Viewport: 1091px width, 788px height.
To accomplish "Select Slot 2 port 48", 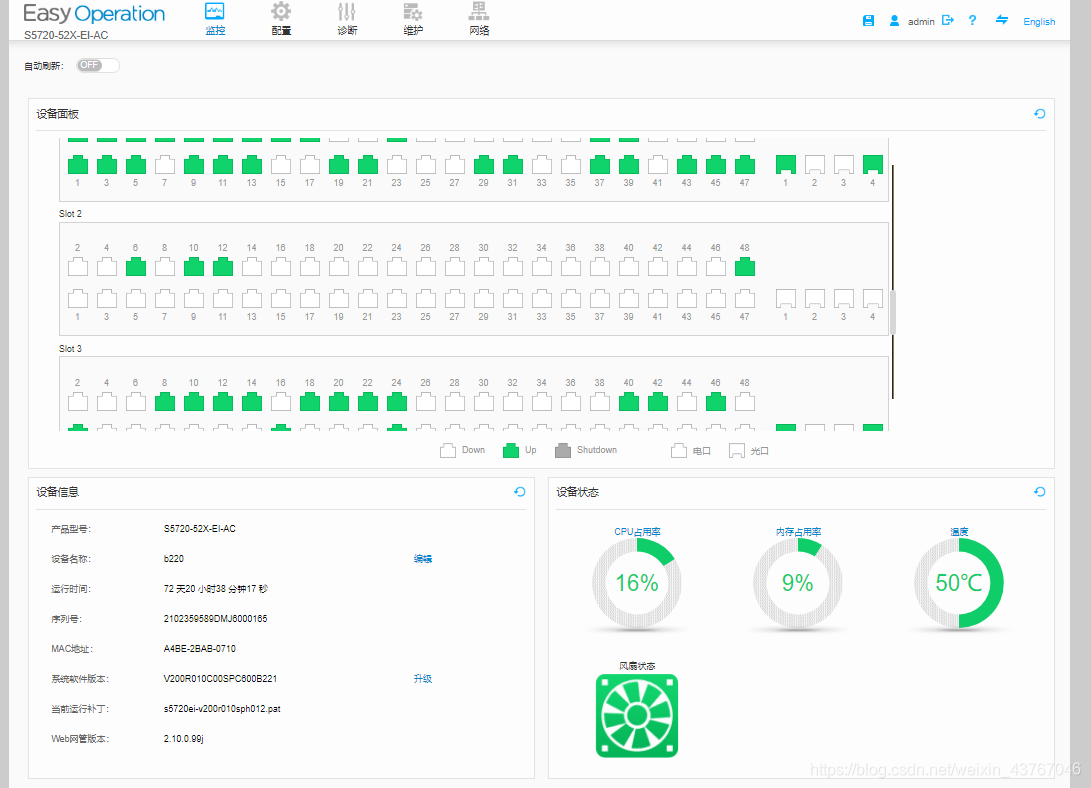I will point(744,266).
